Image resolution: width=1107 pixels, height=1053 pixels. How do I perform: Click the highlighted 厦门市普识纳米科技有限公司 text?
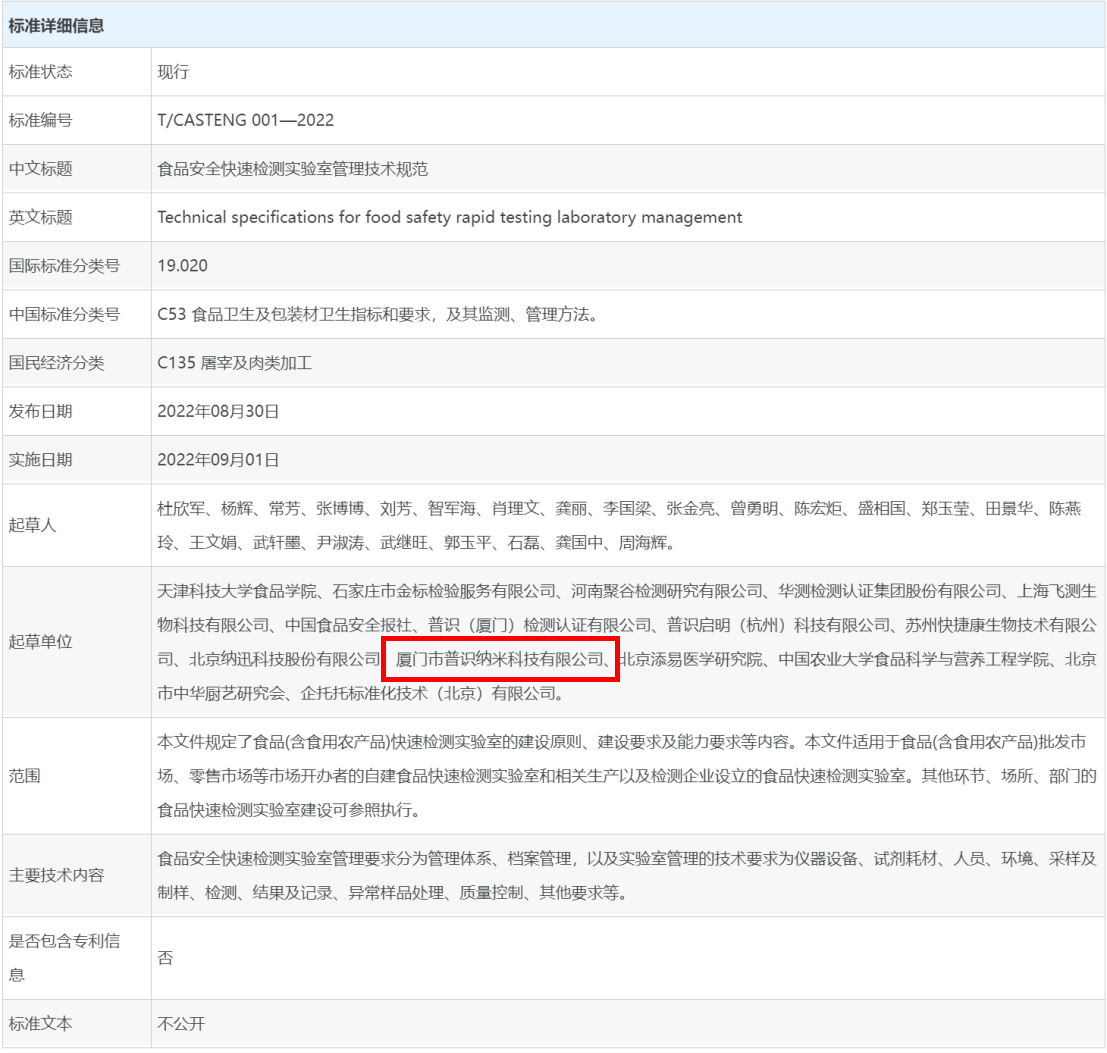click(500, 659)
